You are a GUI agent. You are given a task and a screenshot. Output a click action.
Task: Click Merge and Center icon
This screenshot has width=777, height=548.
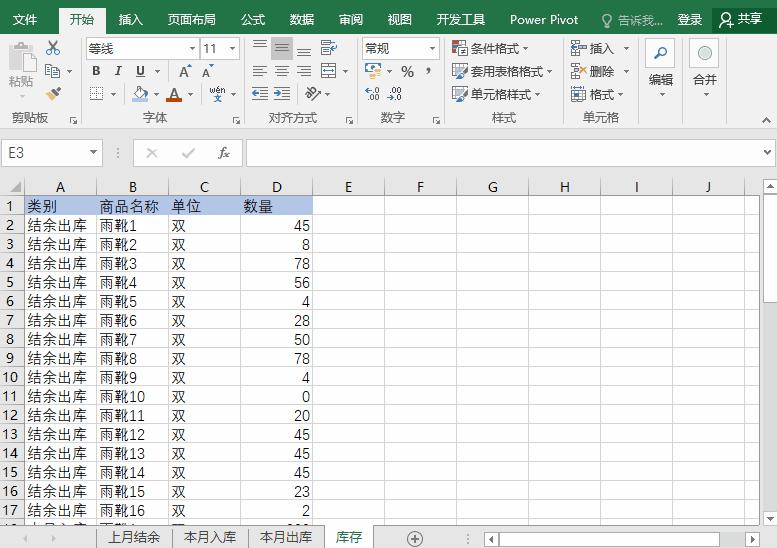click(x=329, y=71)
